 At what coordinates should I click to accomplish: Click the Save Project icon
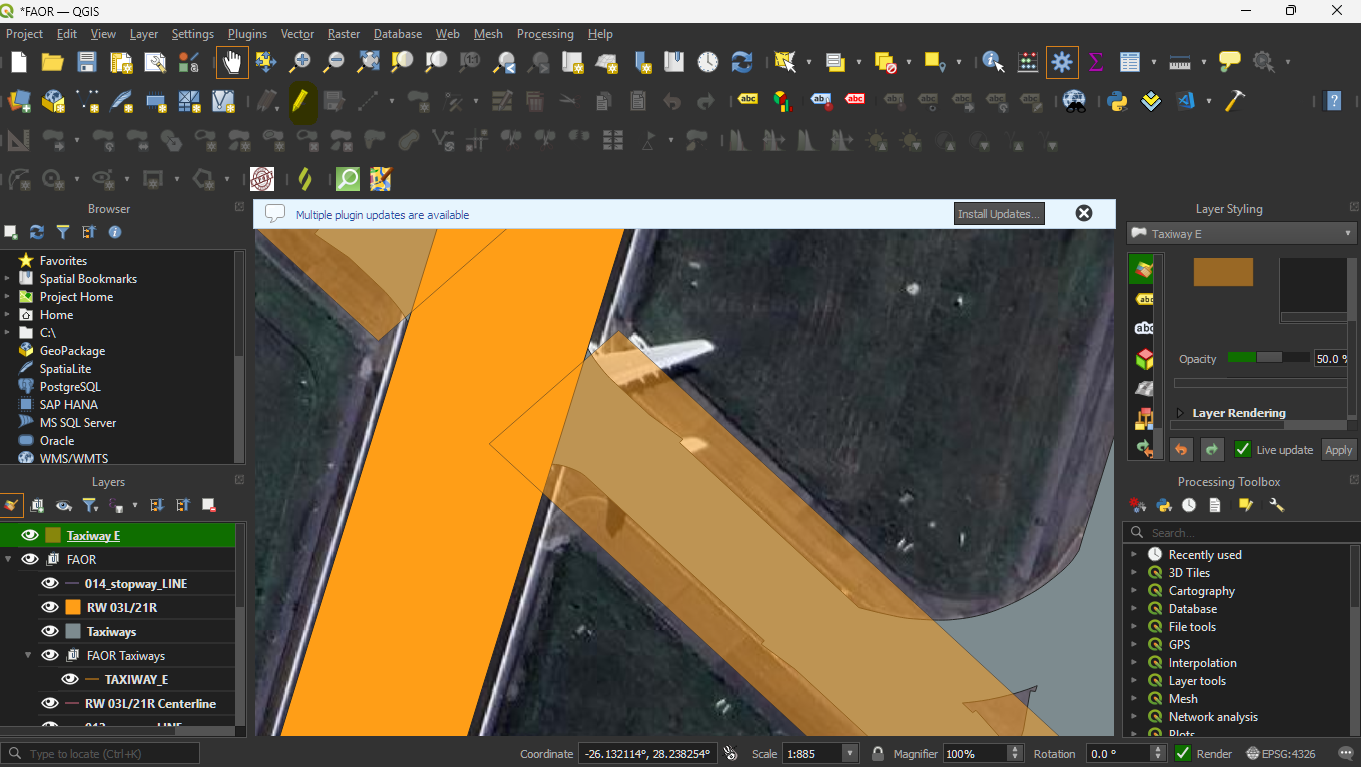(87, 62)
